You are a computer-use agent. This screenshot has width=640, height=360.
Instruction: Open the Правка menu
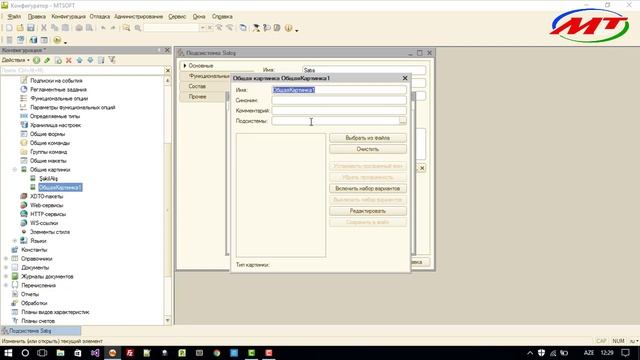[x=36, y=17]
